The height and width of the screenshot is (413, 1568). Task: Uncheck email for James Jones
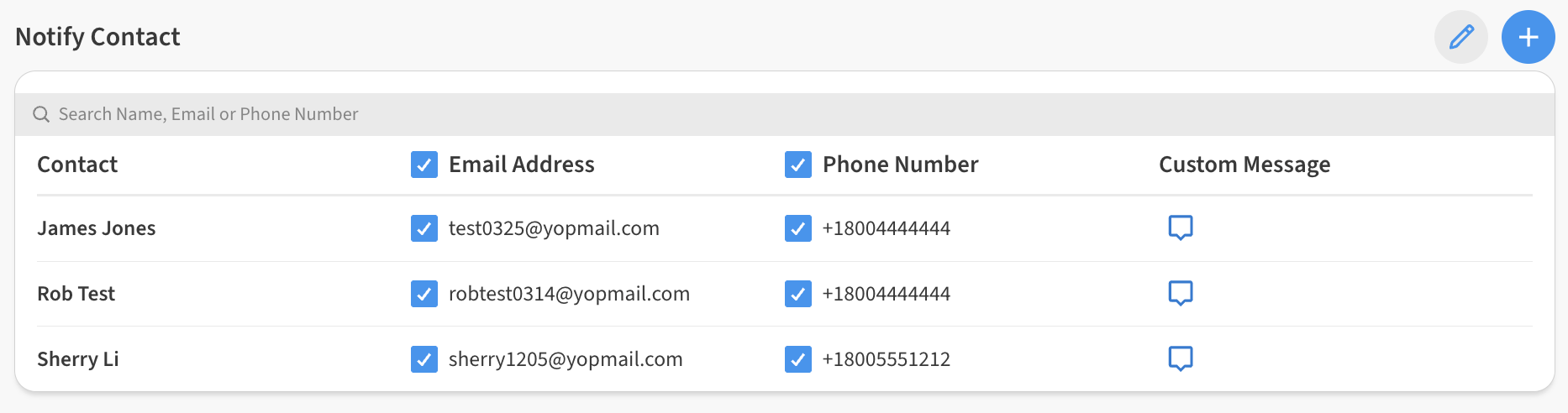424,228
